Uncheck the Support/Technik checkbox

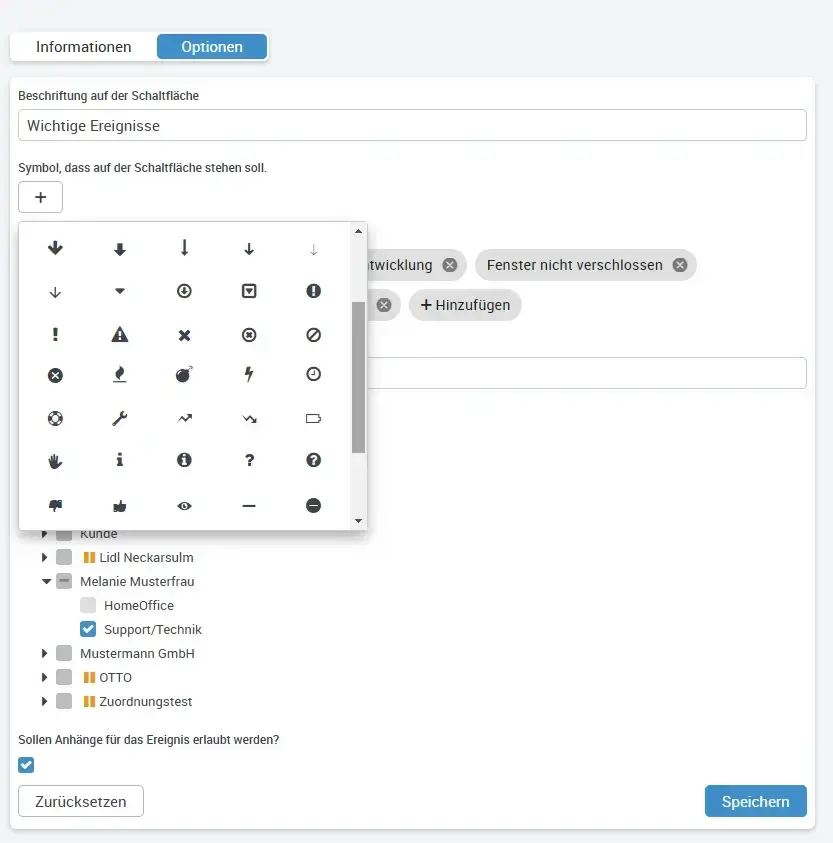click(x=88, y=629)
